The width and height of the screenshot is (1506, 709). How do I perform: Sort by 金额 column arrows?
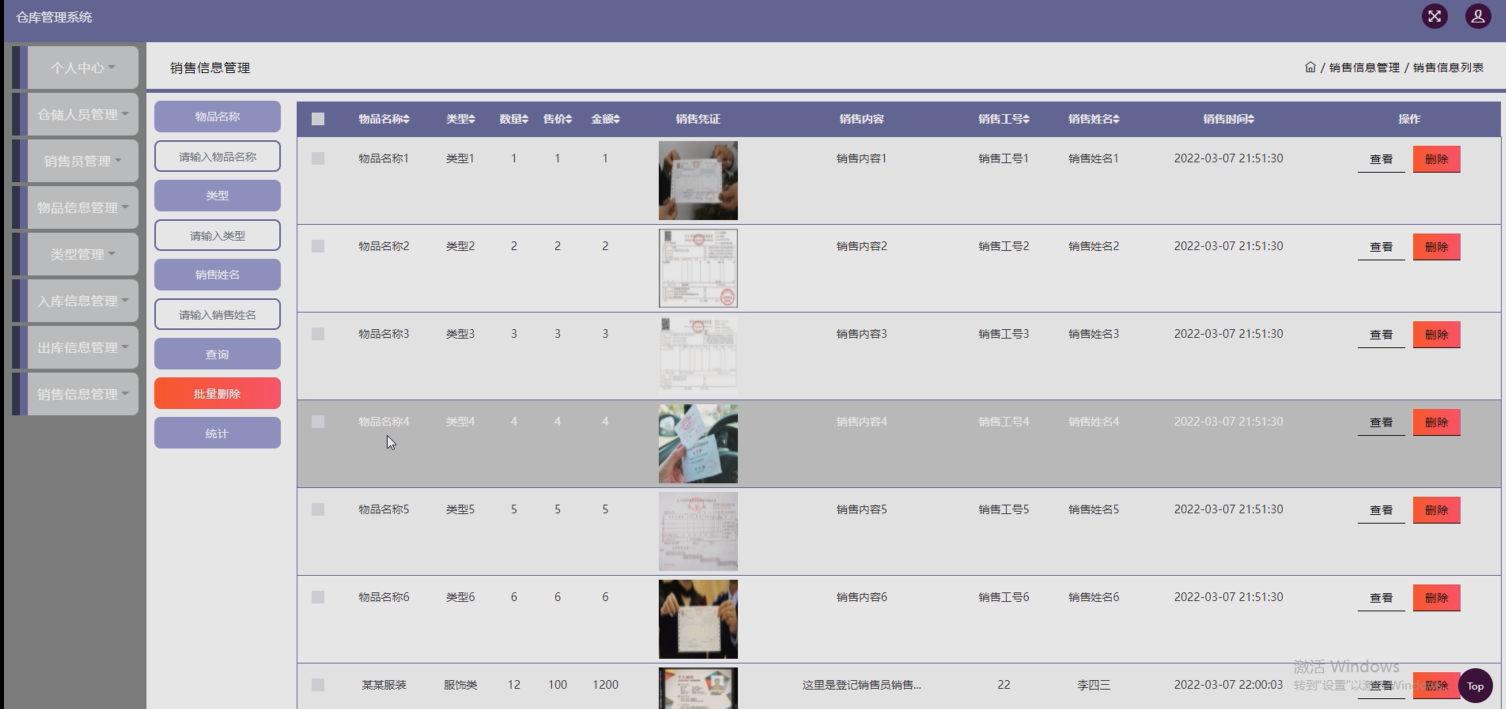click(617, 119)
